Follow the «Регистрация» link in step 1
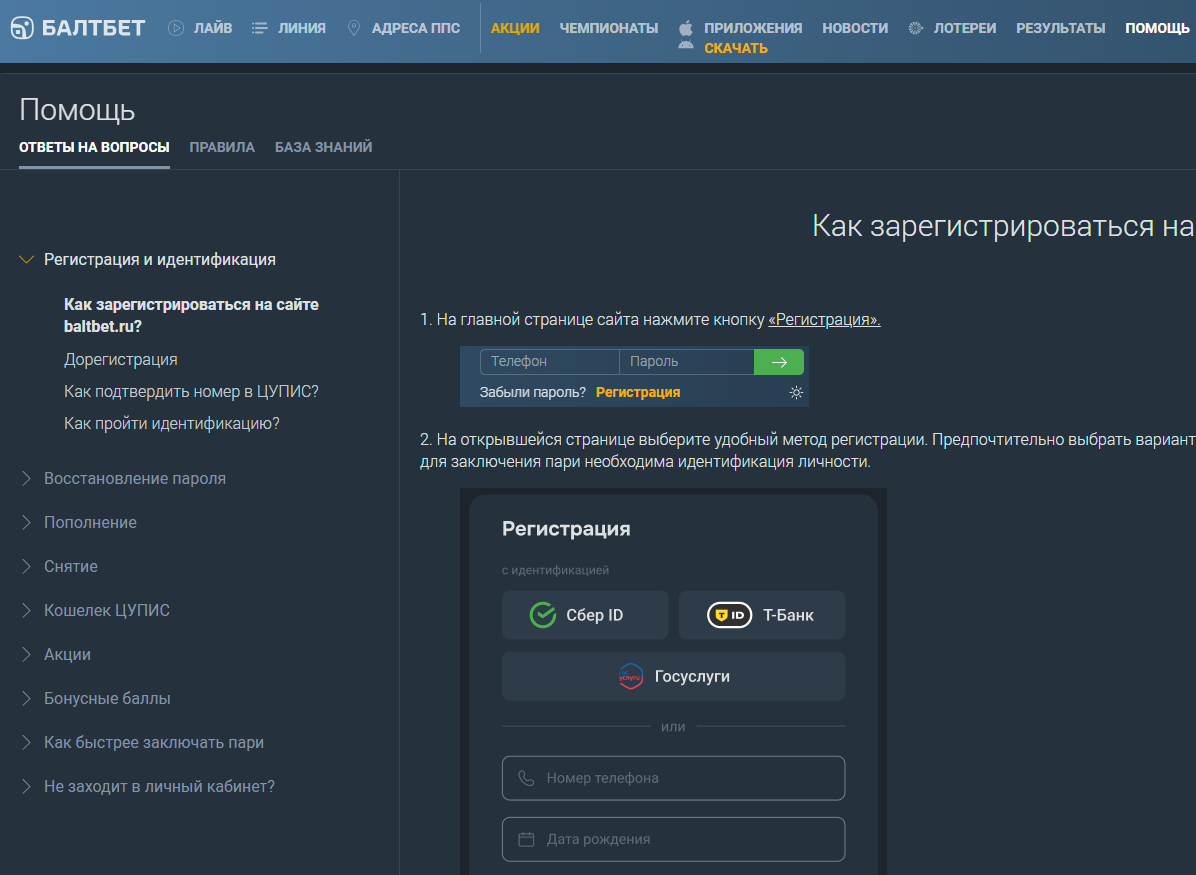The width and height of the screenshot is (1196, 875). [x=824, y=320]
